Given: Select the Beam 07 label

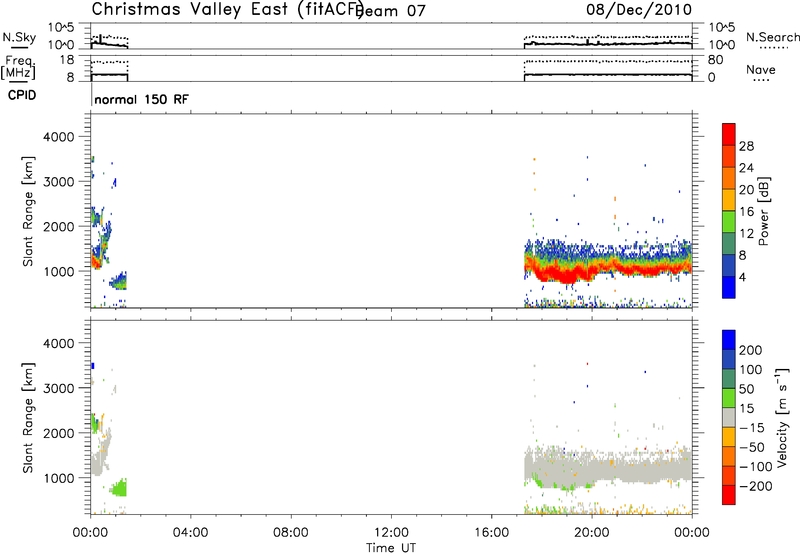Looking at the screenshot, I should [392, 11].
